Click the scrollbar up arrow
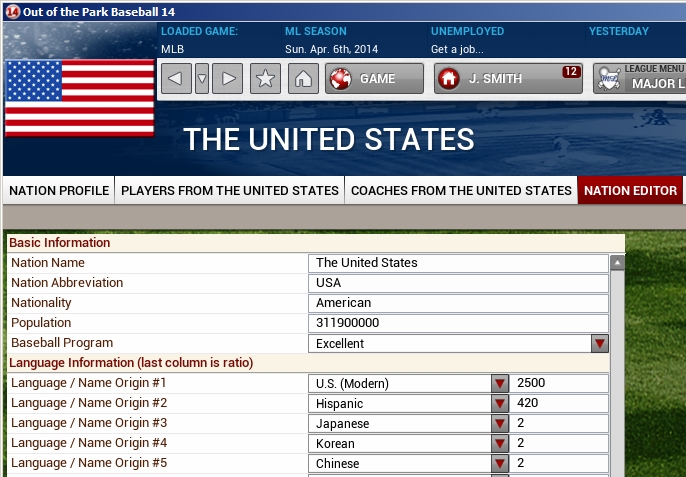 [x=617, y=263]
